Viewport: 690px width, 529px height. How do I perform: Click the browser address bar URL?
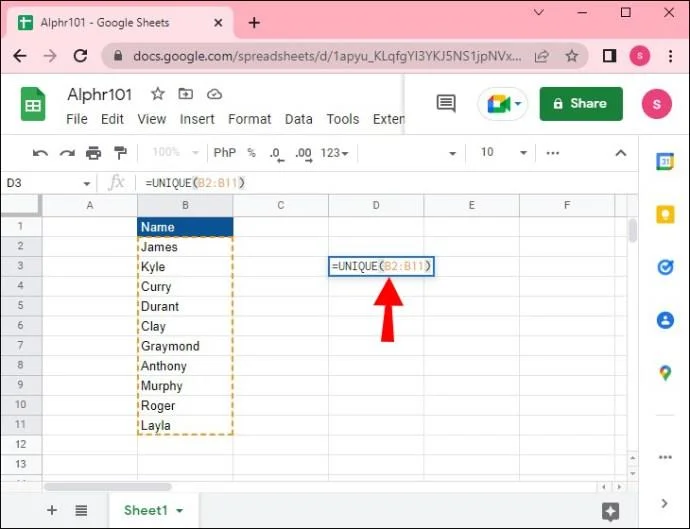327,56
